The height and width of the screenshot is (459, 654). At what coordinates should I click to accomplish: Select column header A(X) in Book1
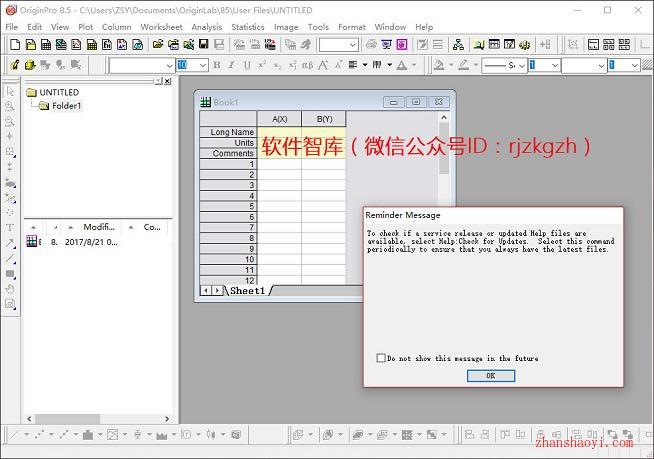279,119
